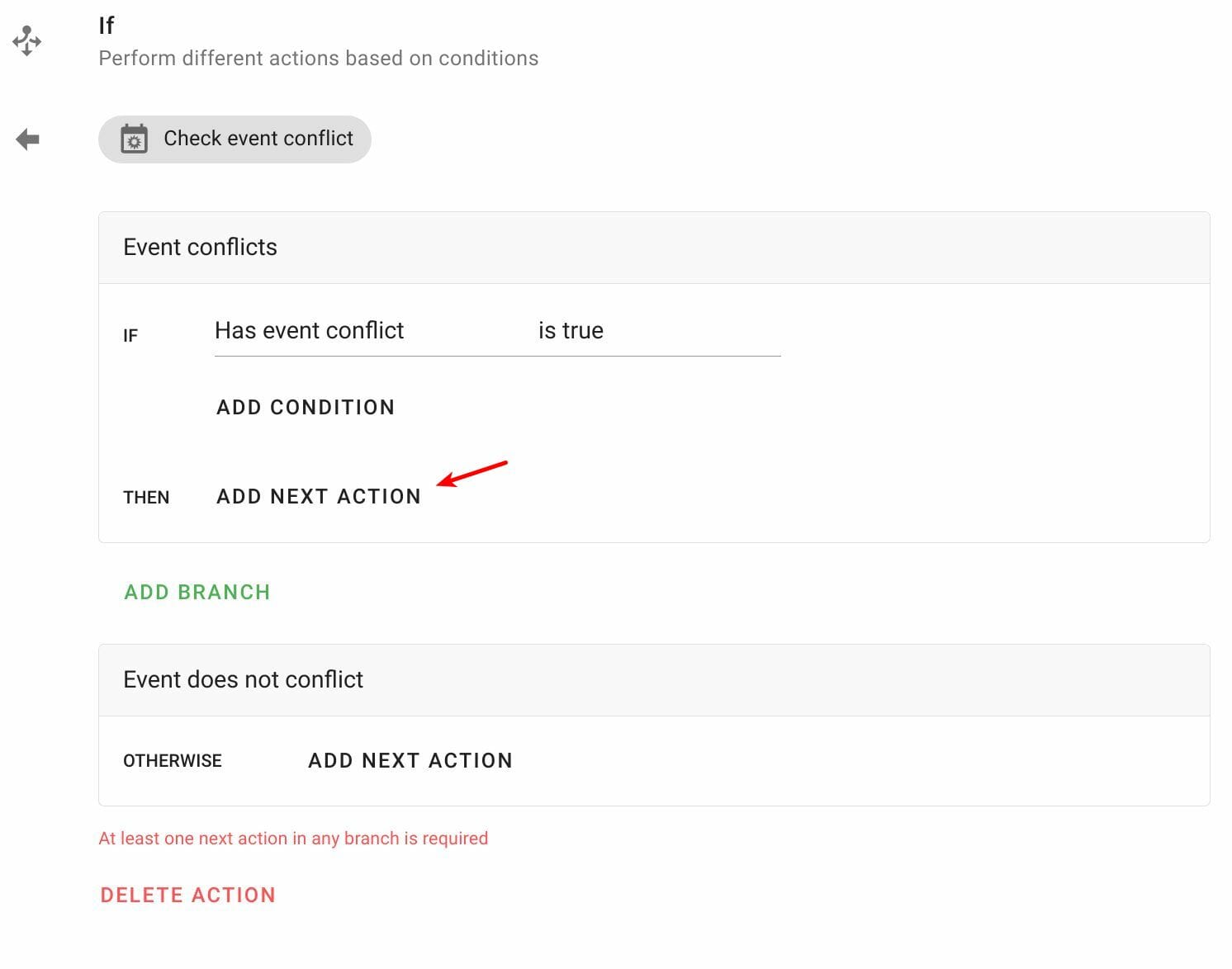Screen dimensions: 1232x969
Task: Edit the Event does not conflict branch name
Action: click(243, 679)
